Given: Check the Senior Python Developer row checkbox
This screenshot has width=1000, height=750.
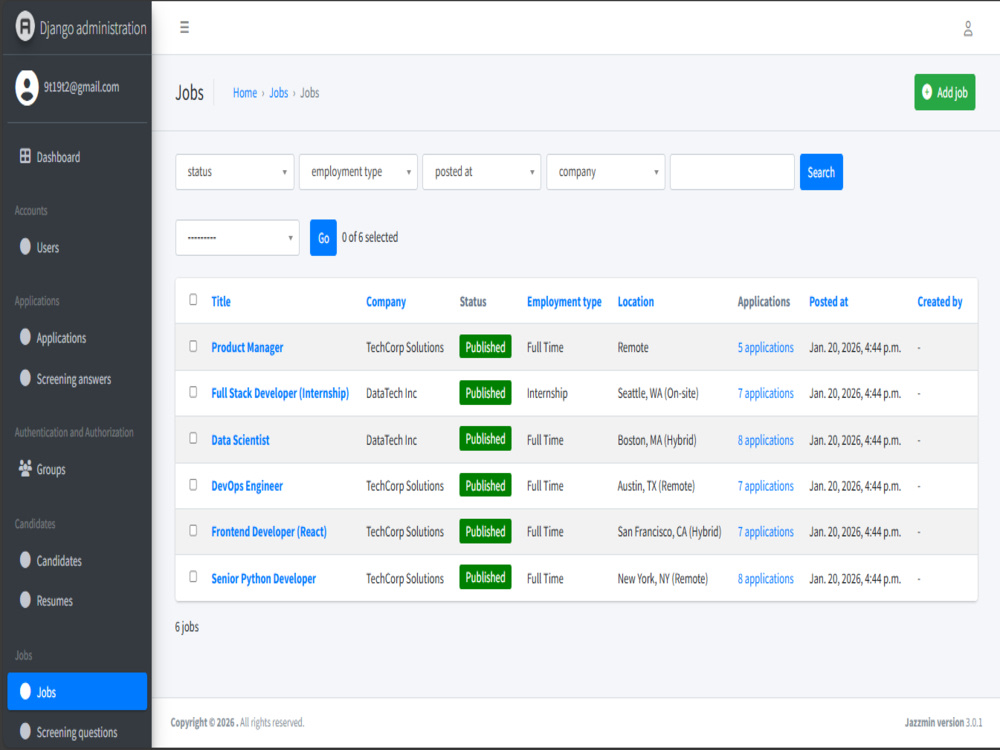Looking at the screenshot, I should click(x=193, y=577).
